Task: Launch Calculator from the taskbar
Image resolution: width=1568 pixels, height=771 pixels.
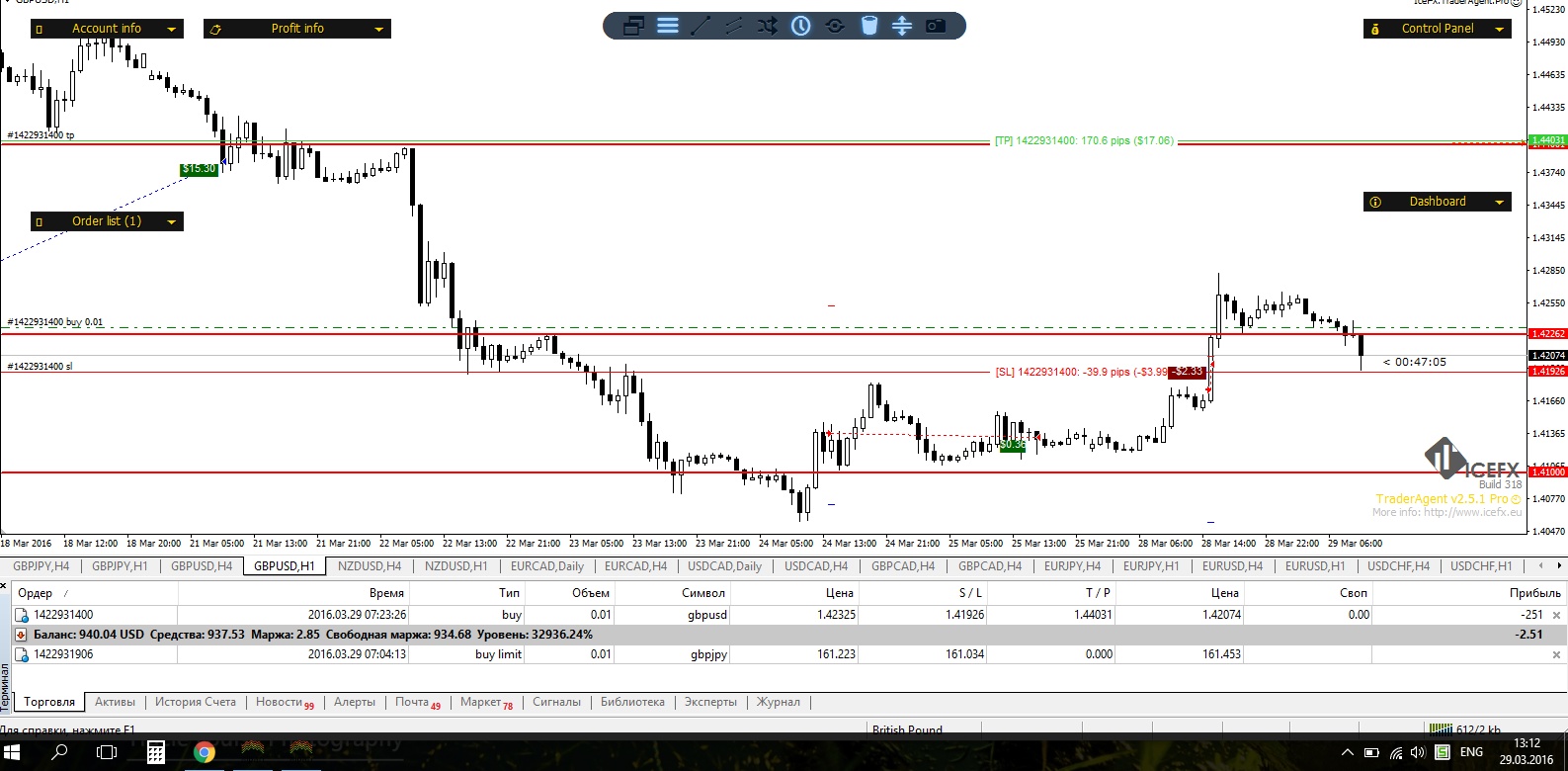Action: [x=156, y=753]
